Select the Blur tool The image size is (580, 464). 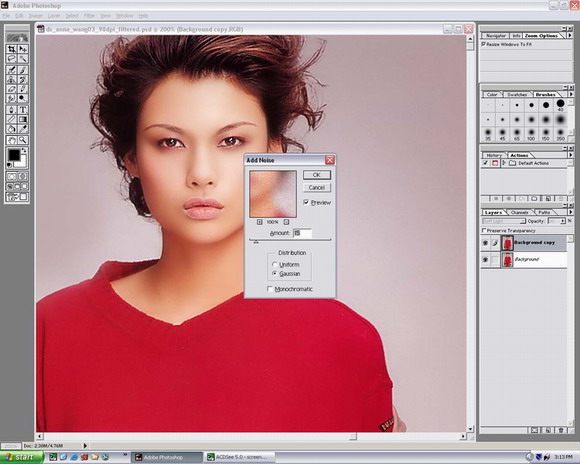click(x=12, y=98)
